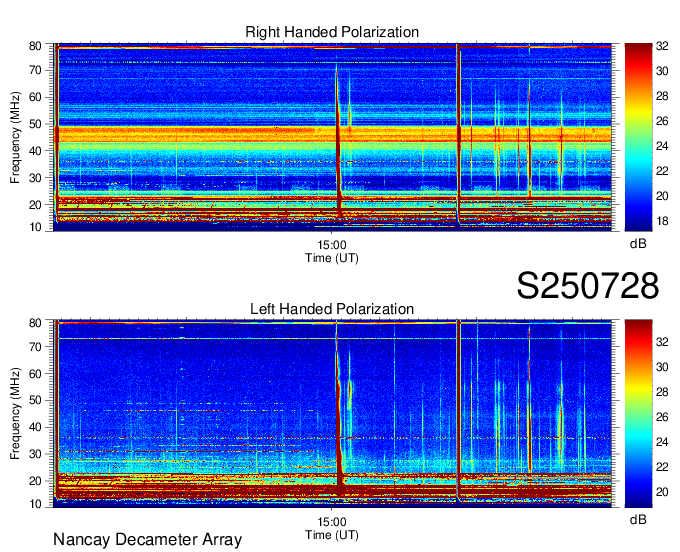680x552 pixels.
Task: Click the 70 MHz tick label on the bottom plot
Action: 36,347
